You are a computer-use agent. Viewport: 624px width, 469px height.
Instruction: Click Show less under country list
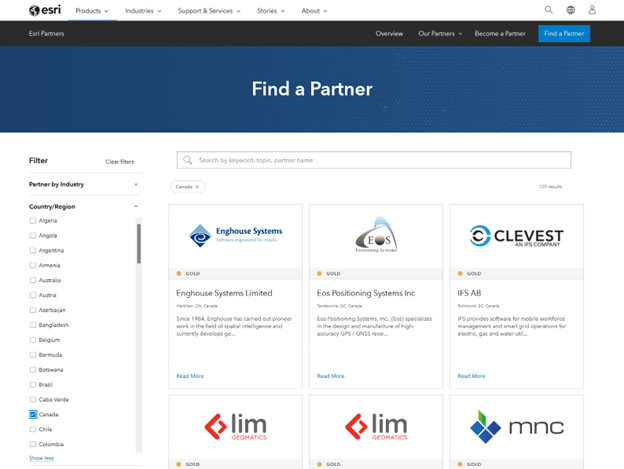point(41,458)
